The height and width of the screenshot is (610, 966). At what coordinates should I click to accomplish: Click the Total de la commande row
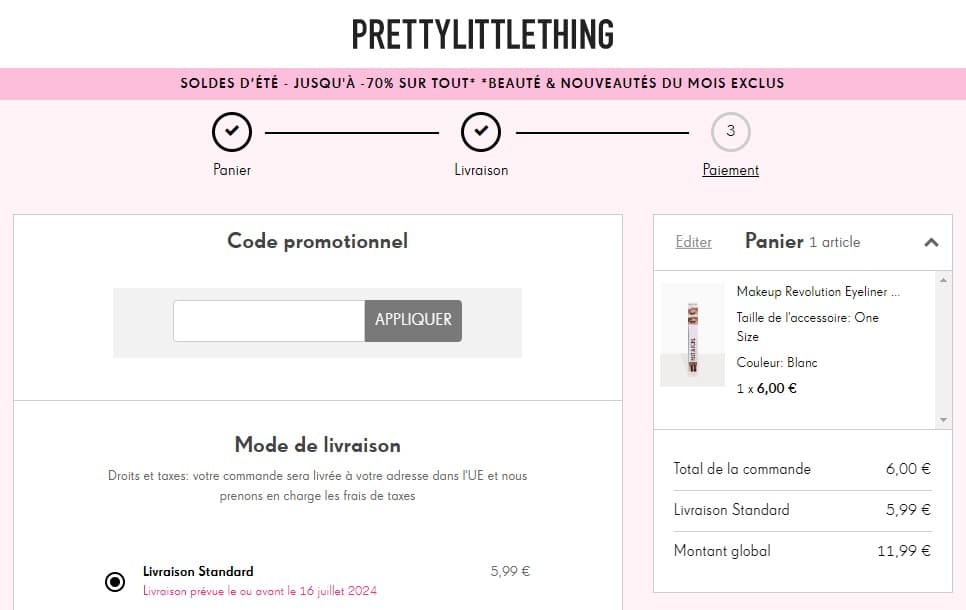point(738,468)
